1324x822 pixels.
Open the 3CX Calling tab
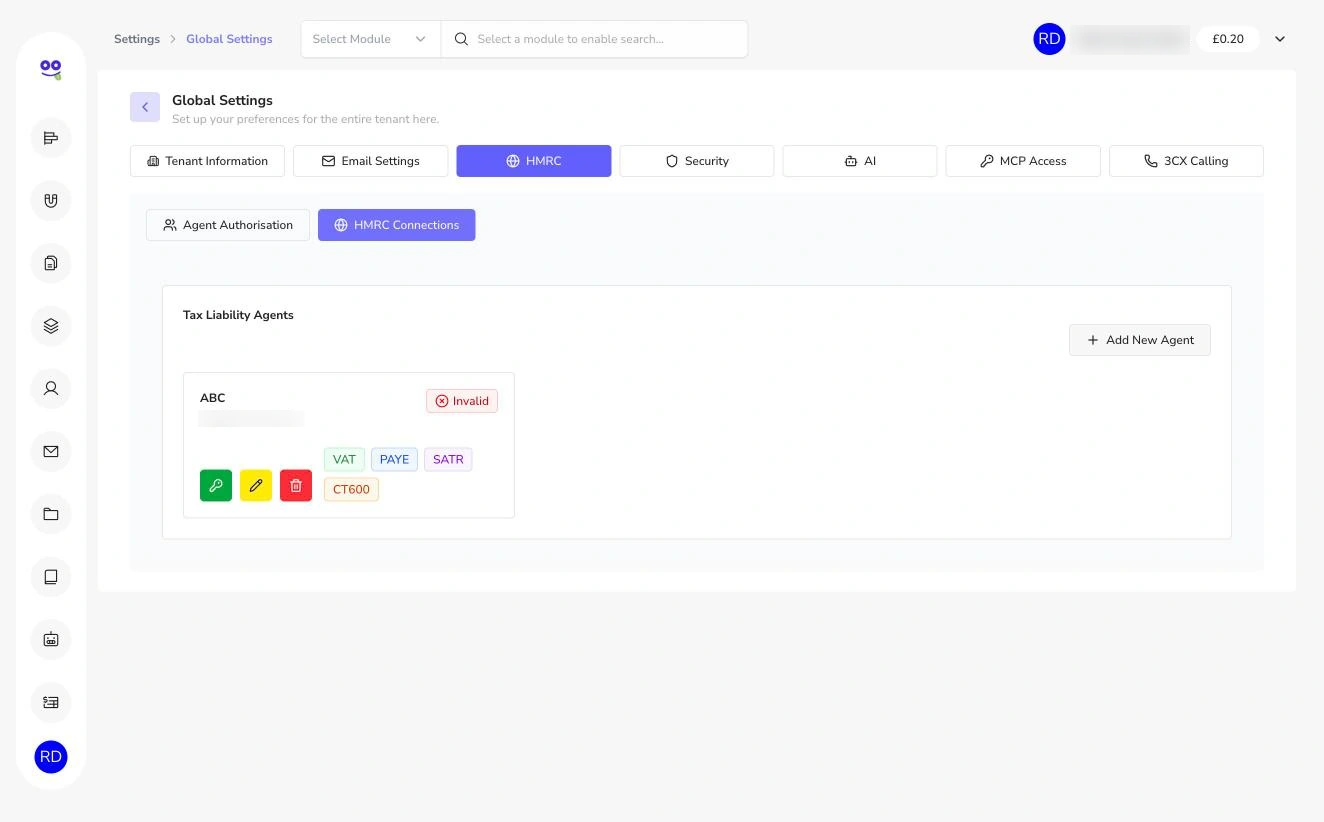[1186, 161]
